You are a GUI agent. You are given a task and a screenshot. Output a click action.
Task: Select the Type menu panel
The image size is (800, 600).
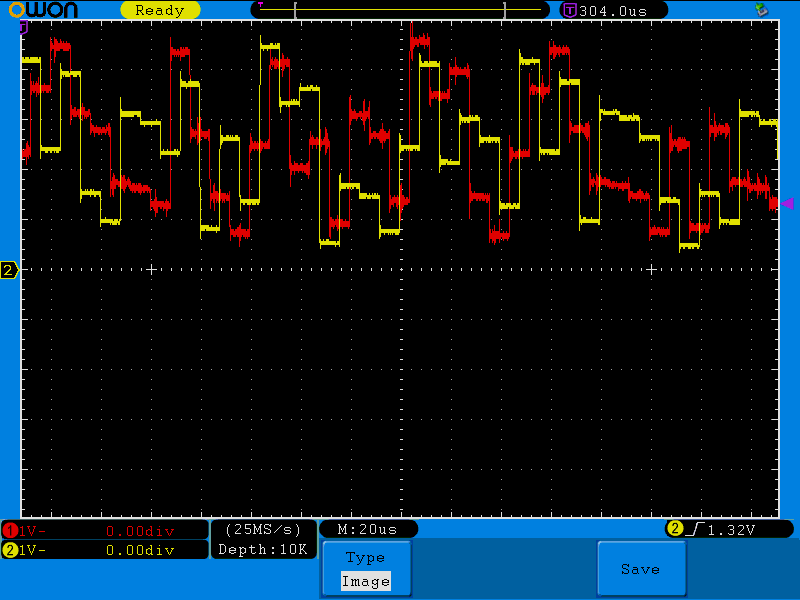(x=366, y=568)
